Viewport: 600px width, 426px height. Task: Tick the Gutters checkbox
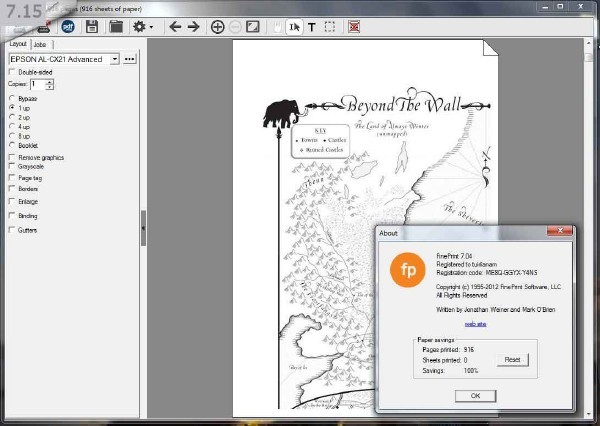13,230
